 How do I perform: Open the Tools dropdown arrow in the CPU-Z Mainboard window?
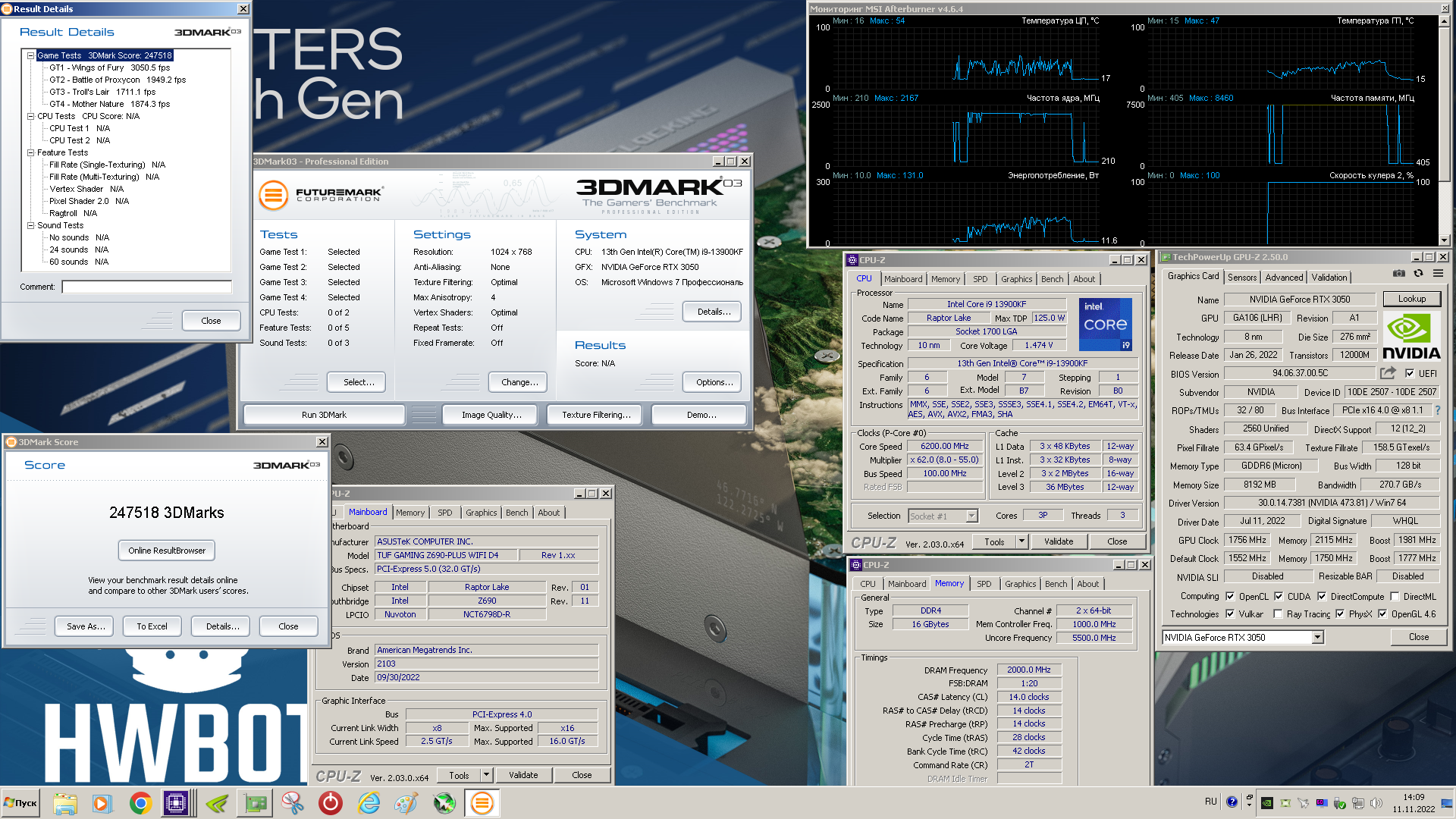click(486, 775)
